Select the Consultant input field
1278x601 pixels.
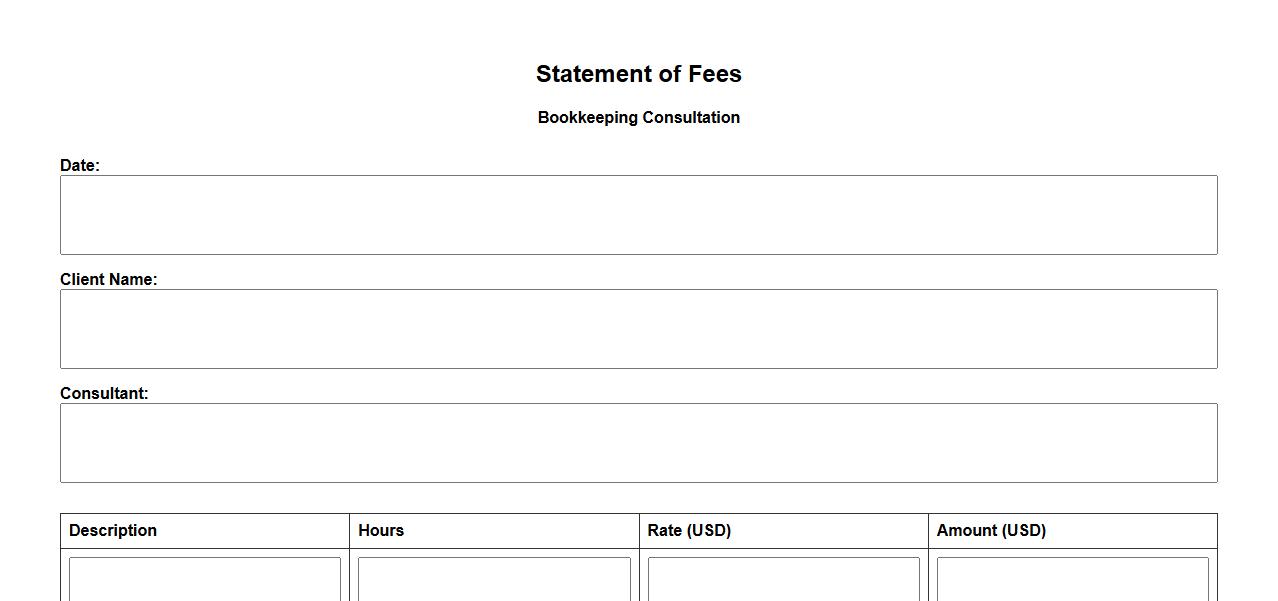pyautogui.click(x=638, y=443)
